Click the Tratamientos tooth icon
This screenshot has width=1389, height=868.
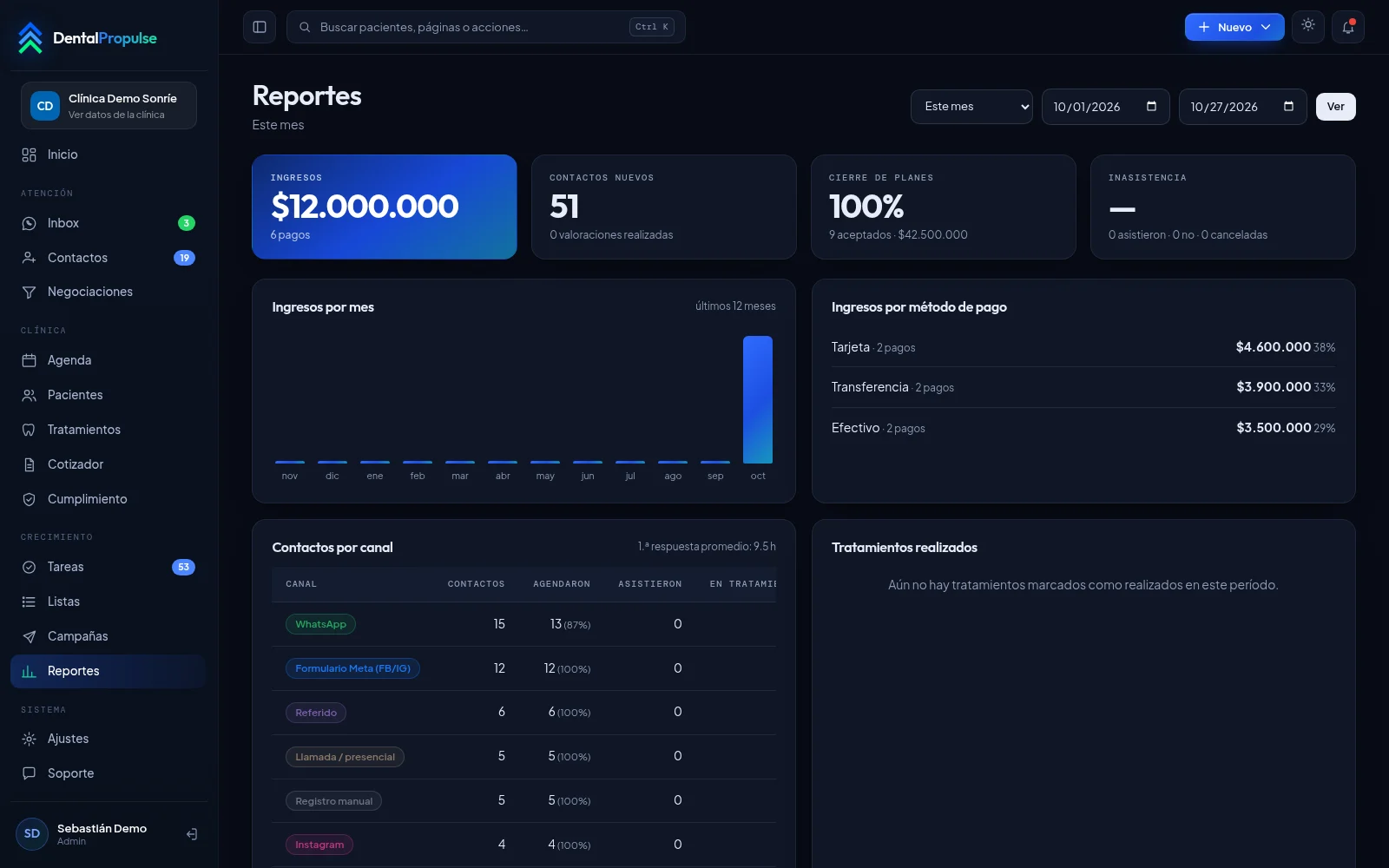pyautogui.click(x=29, y=430)
